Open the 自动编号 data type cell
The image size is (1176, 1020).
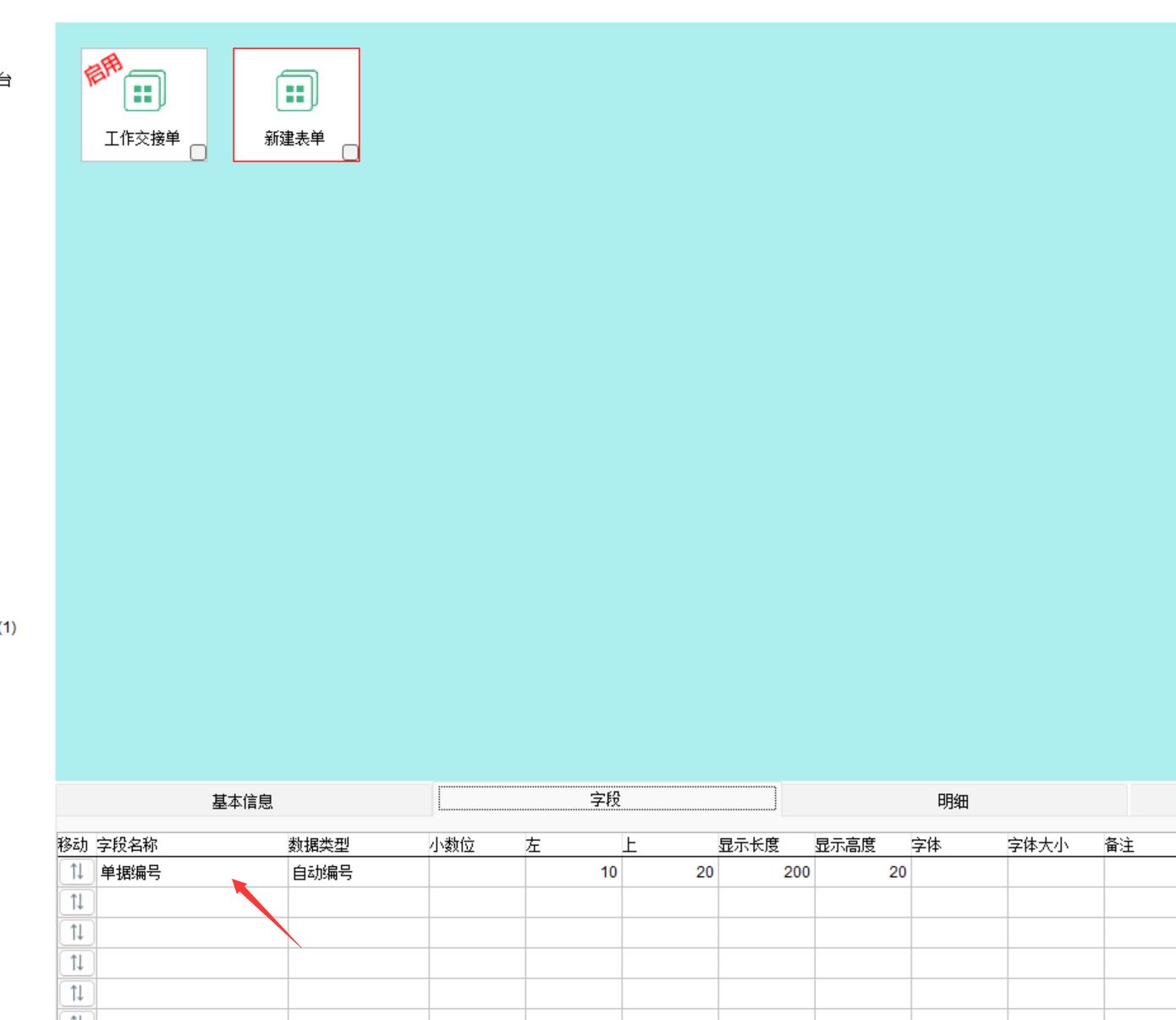point(358,873)
